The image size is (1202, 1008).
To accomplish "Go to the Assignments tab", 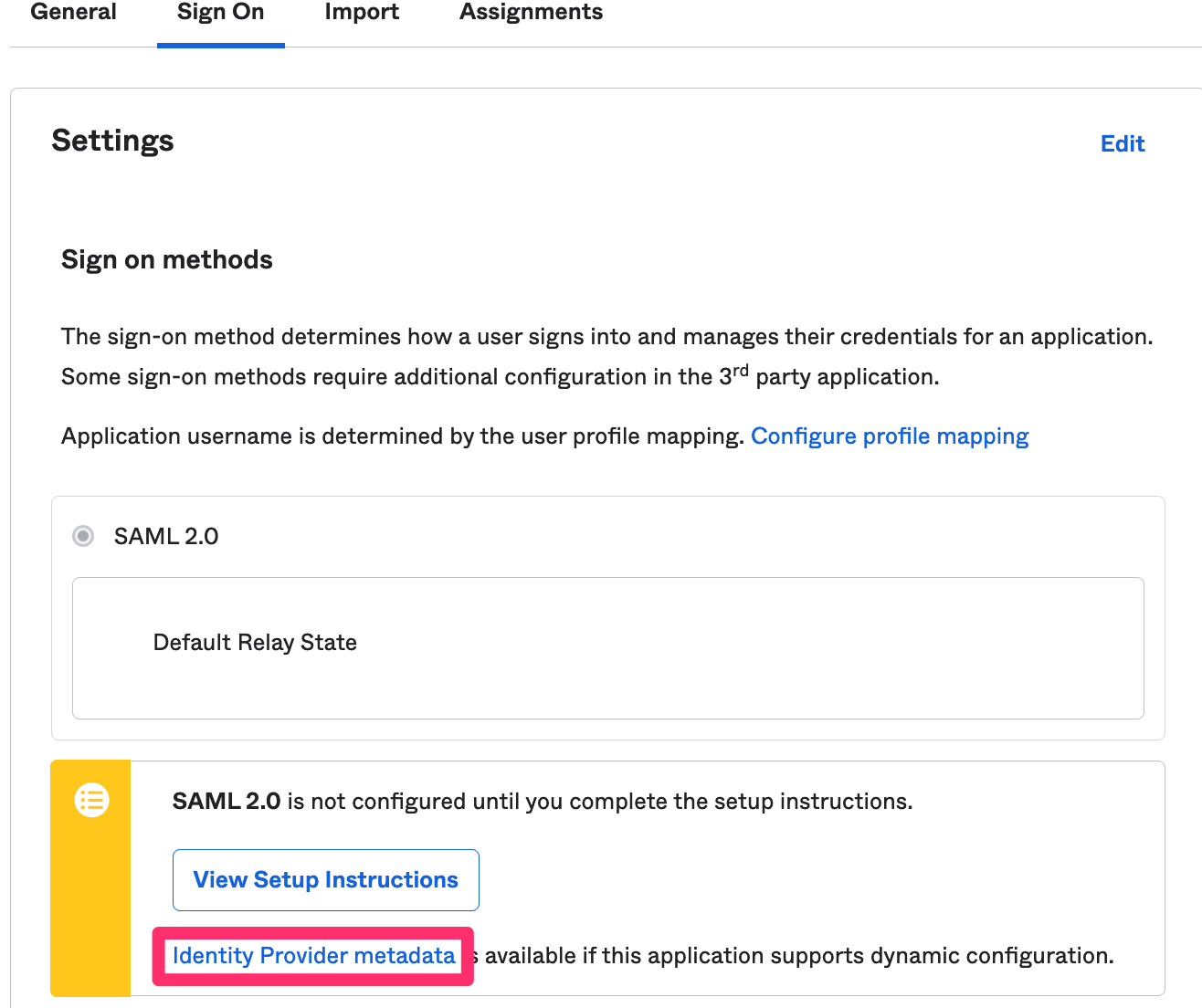I will pyautogui.click(x=531, y=13).
